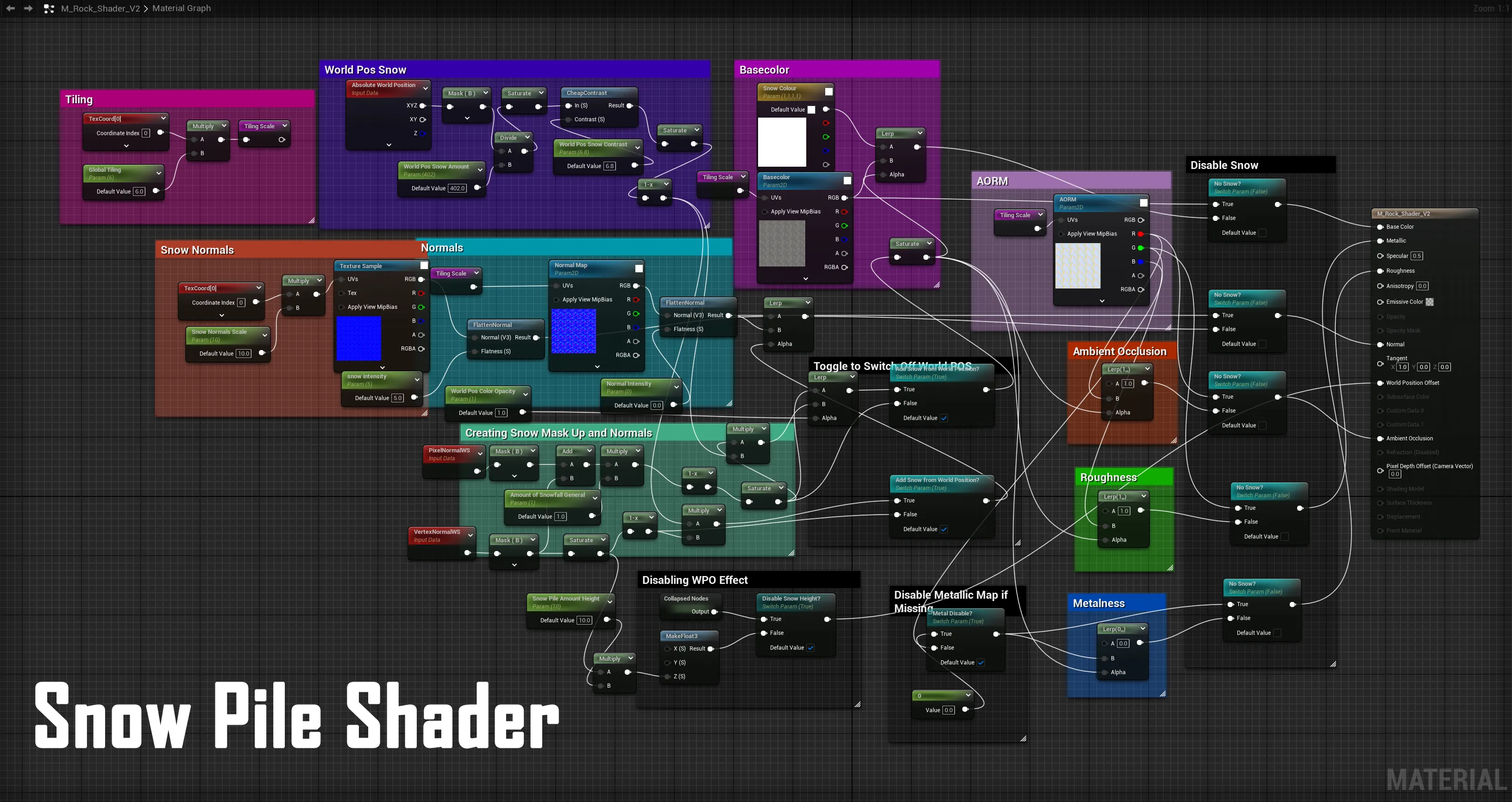Select Material Graph in the breadcrumb
Image resolution: width=1512 pixels, height=802 pixels.
(182, 8)
